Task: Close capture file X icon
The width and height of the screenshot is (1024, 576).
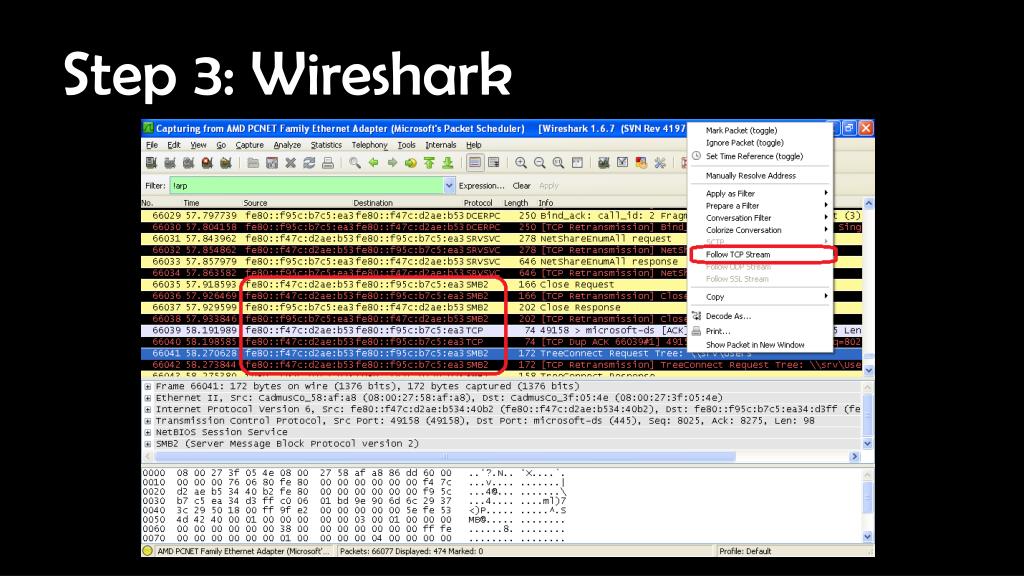Action: [291, 163]
